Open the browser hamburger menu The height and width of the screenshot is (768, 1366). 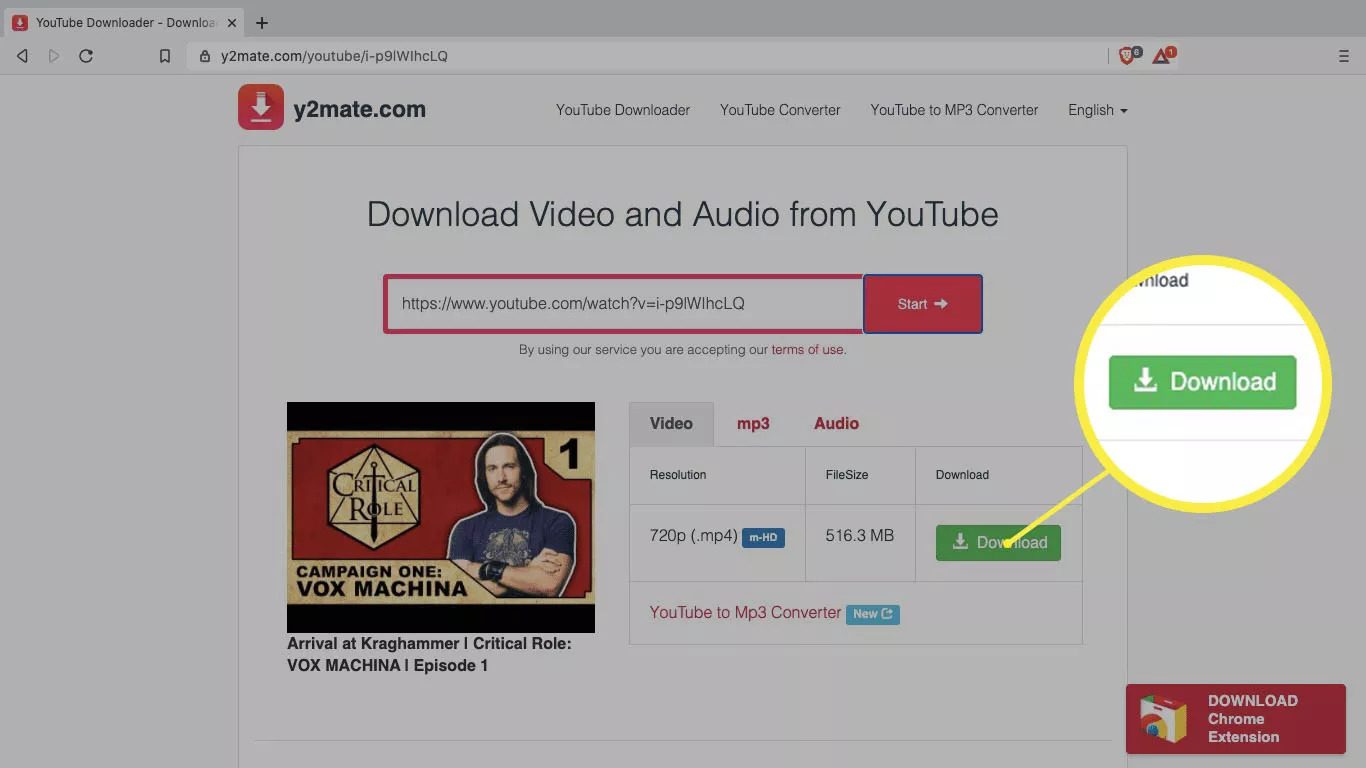coord(1343,56)
